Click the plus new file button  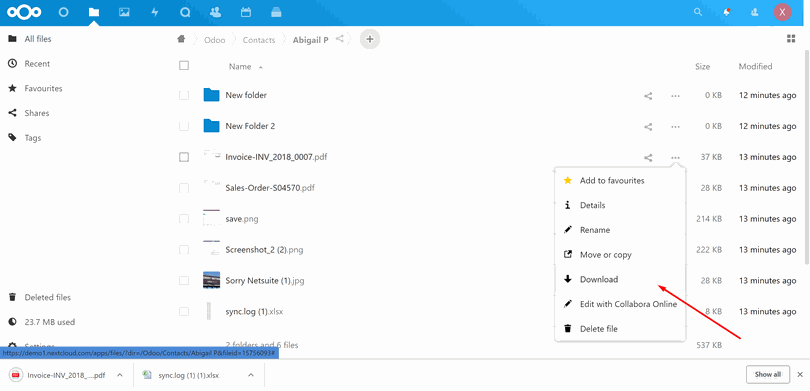[369, 39]
